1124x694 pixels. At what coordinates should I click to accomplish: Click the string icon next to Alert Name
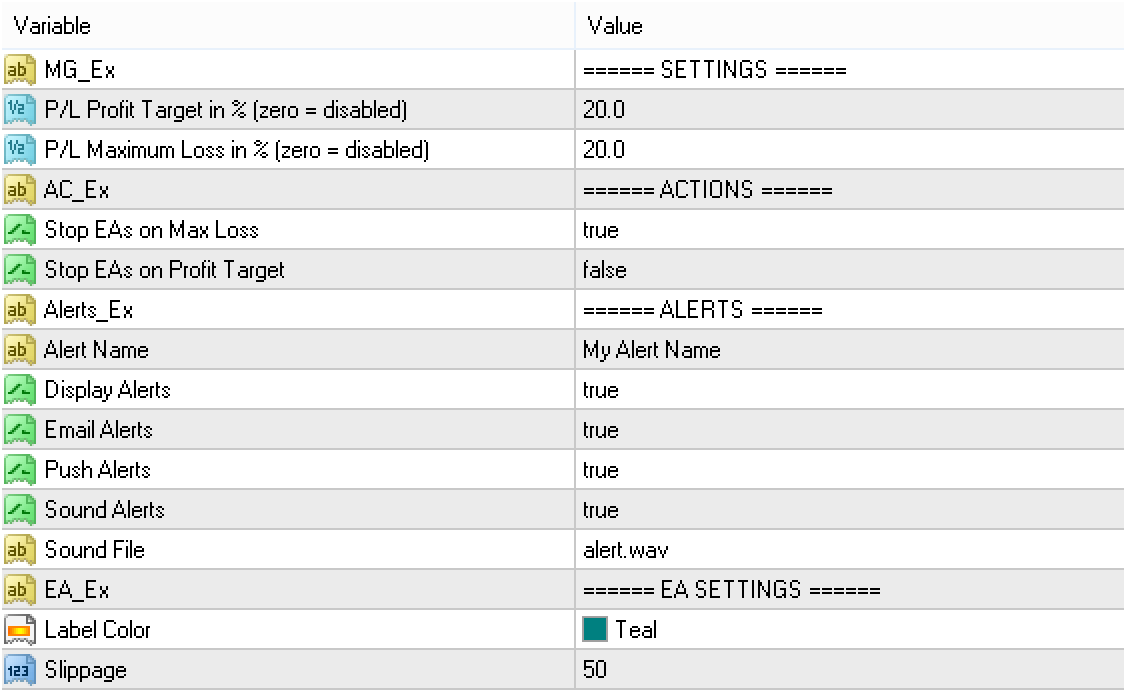pos(19,350)
